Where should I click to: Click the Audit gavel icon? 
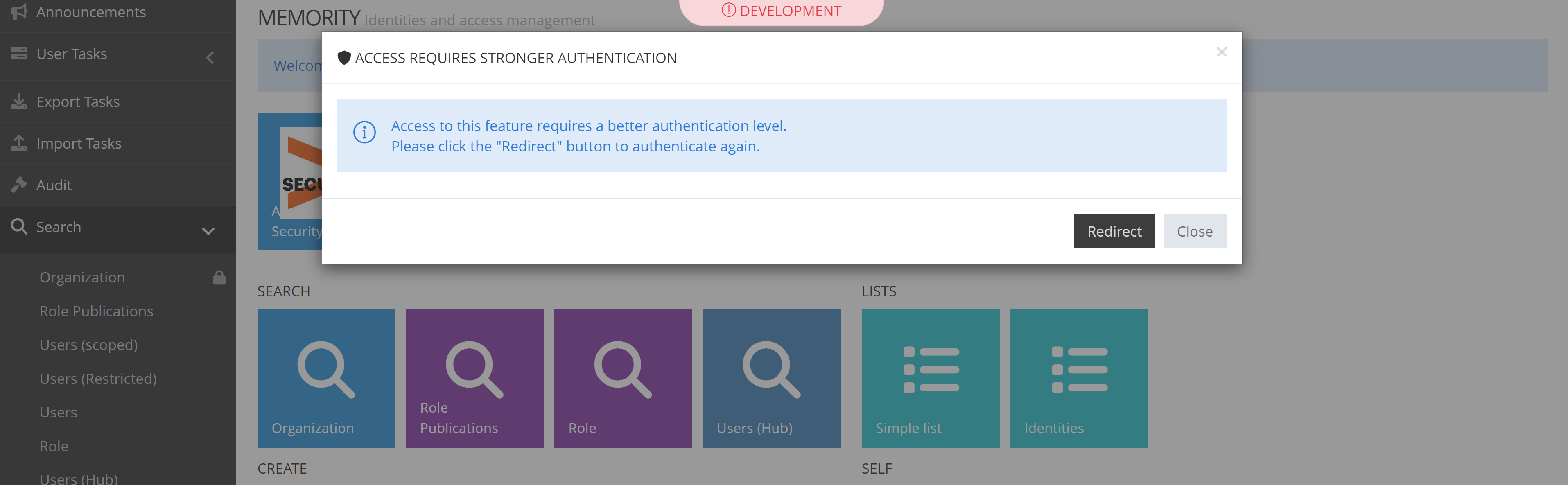point(19,185)
